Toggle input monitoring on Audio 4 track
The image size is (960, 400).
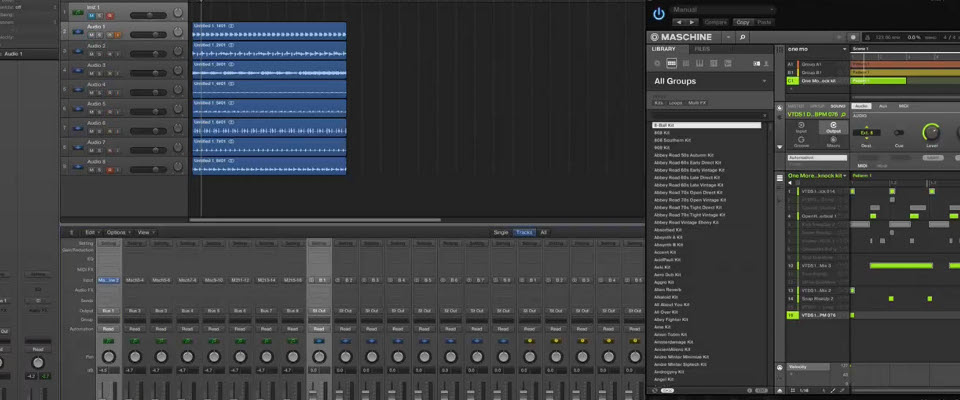click(117, 92)
